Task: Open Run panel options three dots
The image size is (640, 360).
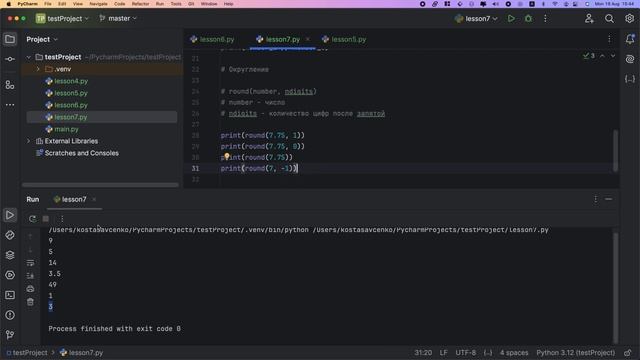Action: point(596,199)
